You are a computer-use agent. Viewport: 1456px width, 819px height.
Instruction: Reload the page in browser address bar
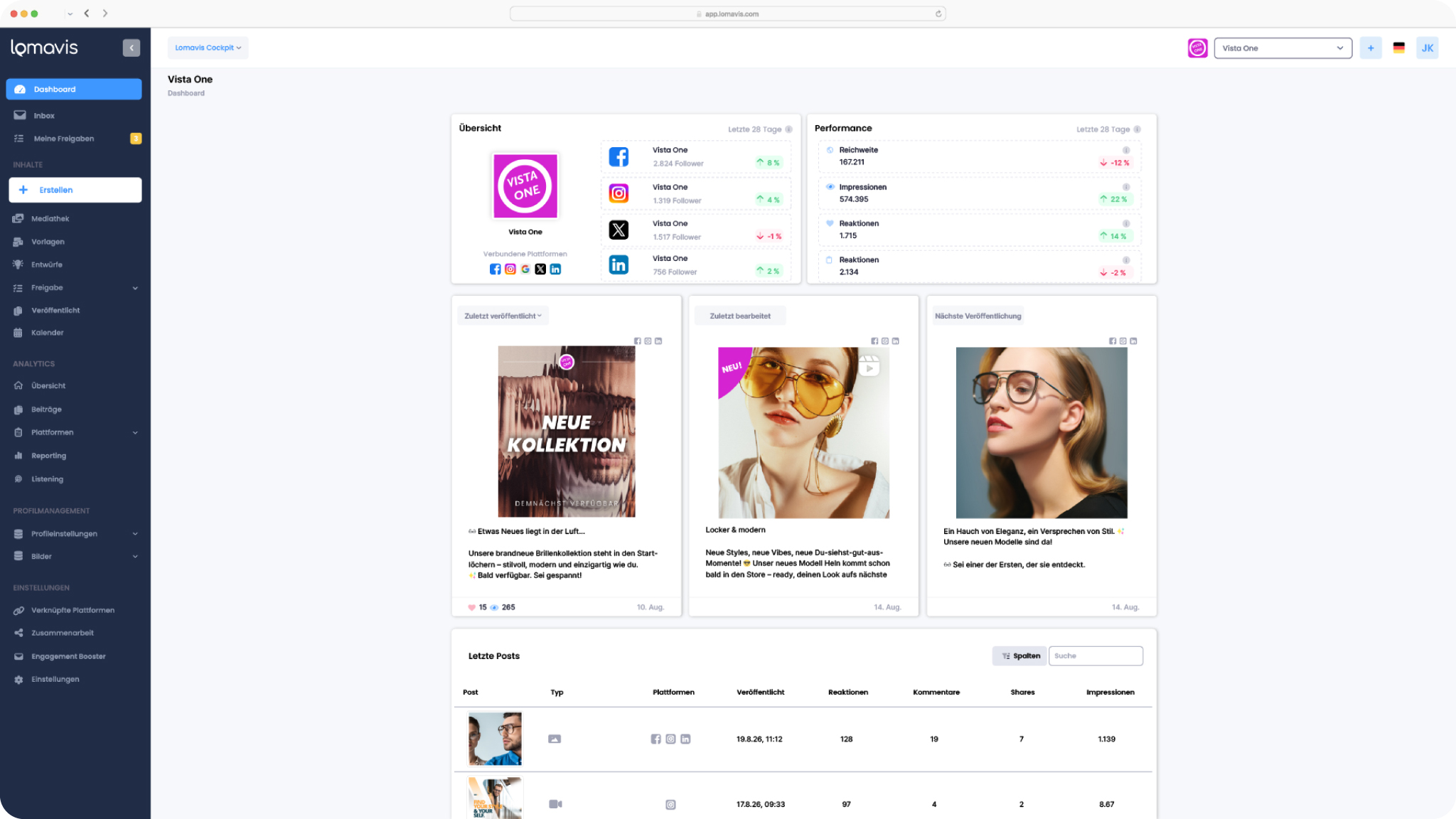[938, 14]
